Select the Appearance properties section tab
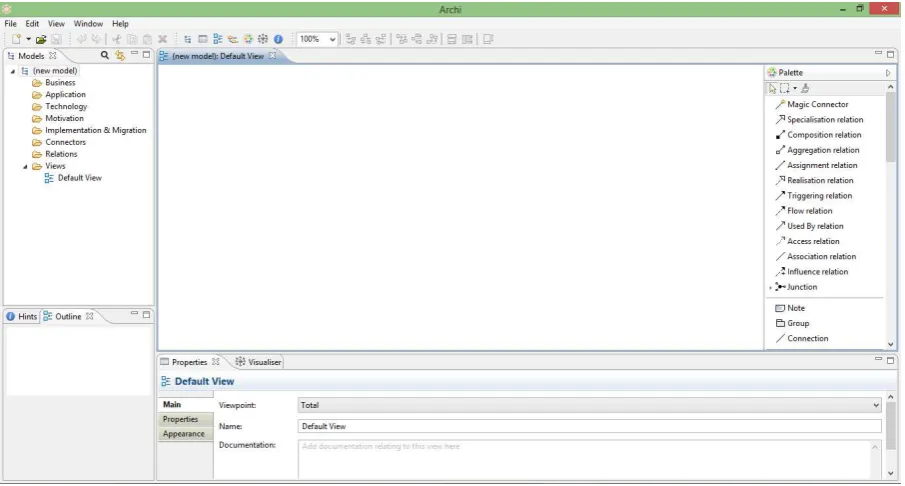 (185, 433)
